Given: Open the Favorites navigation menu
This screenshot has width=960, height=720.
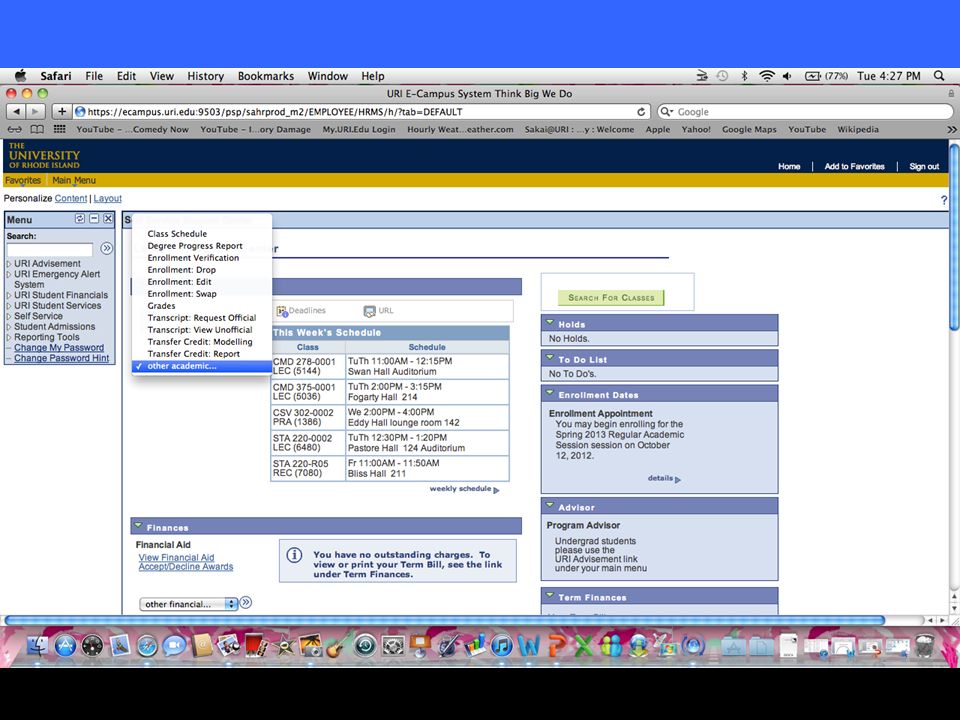Looking at the screenshot, I should tap(23, 181).
